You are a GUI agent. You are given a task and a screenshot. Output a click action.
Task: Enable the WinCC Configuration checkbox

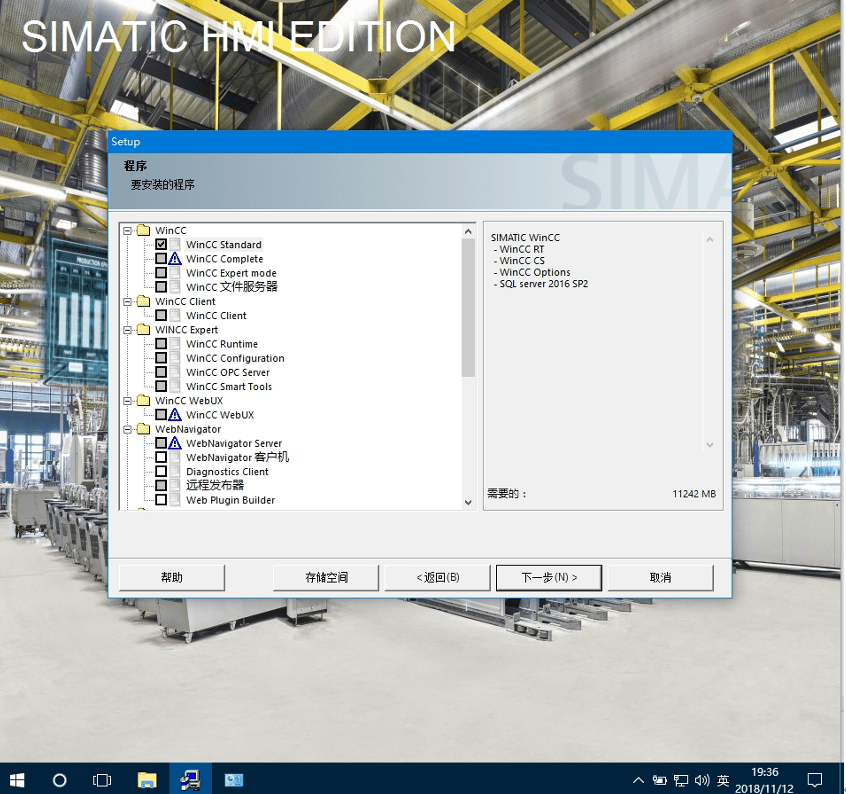point(161,358)
